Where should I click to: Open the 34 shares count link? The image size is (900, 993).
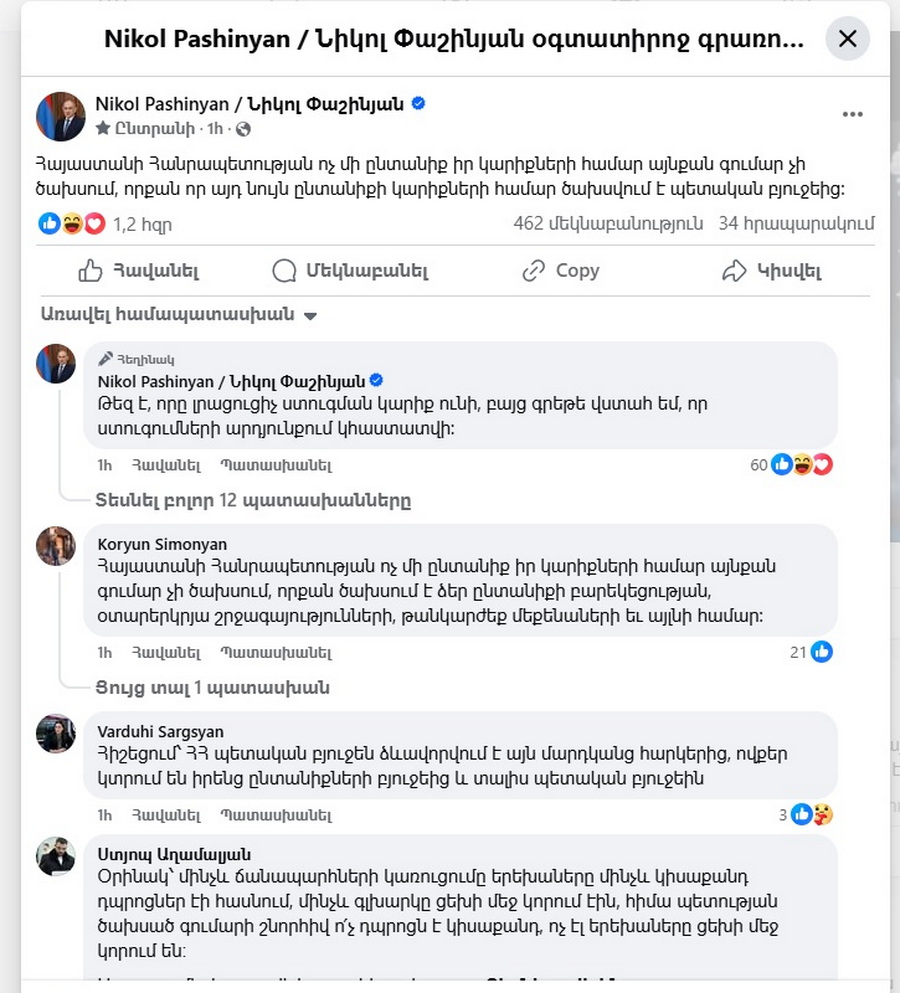(796, 224)
